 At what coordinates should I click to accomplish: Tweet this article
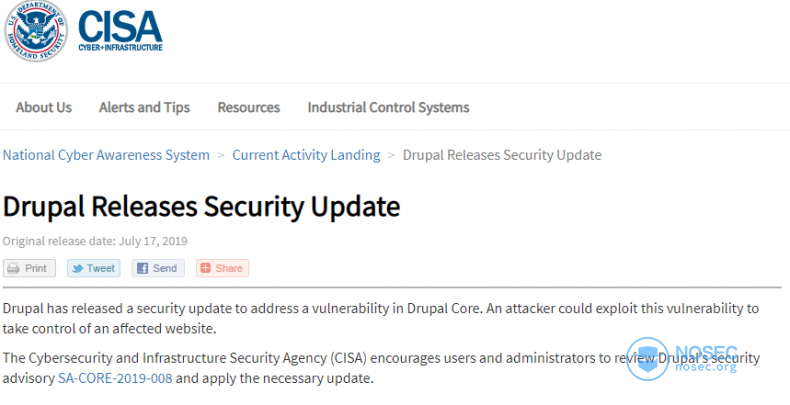(x=94, y=268)
